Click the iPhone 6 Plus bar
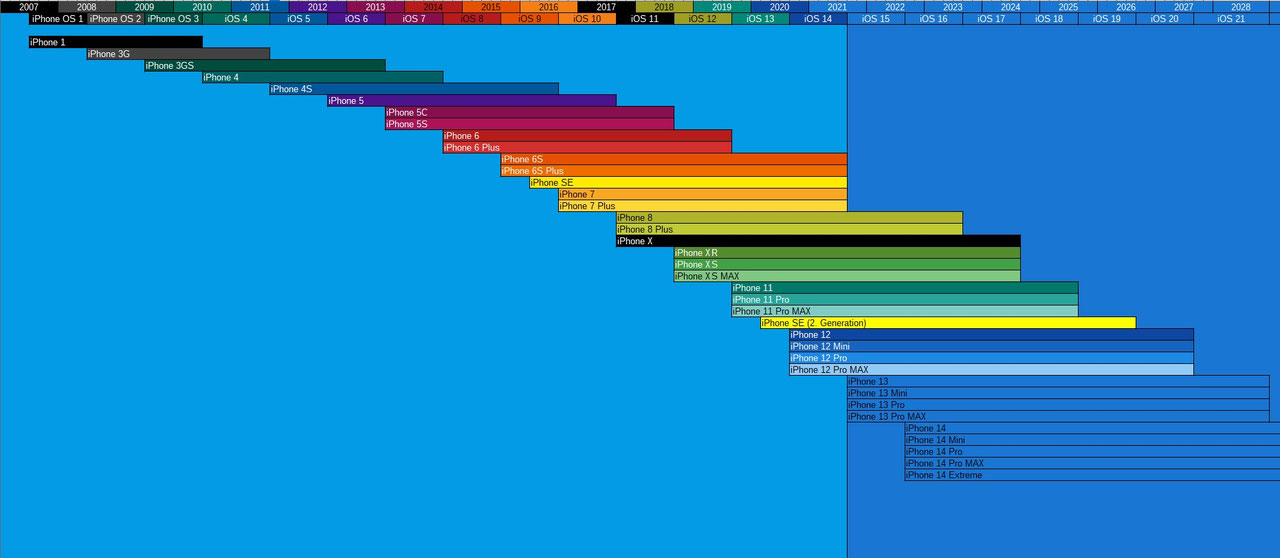The height and width of the screenshot is (558, 1280). [x=587, y=147]
